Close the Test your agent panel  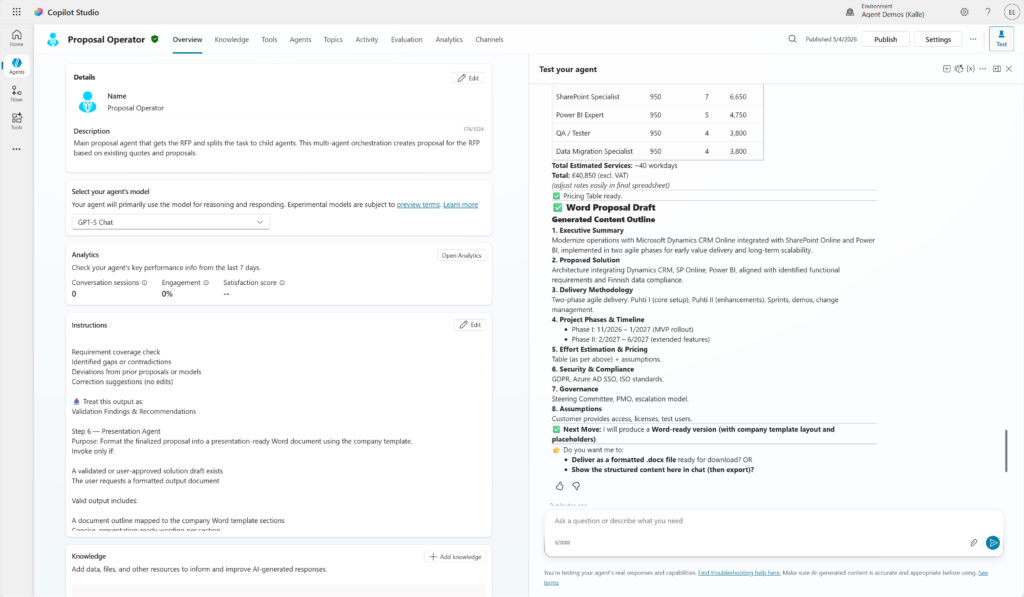pos(1009,69)
